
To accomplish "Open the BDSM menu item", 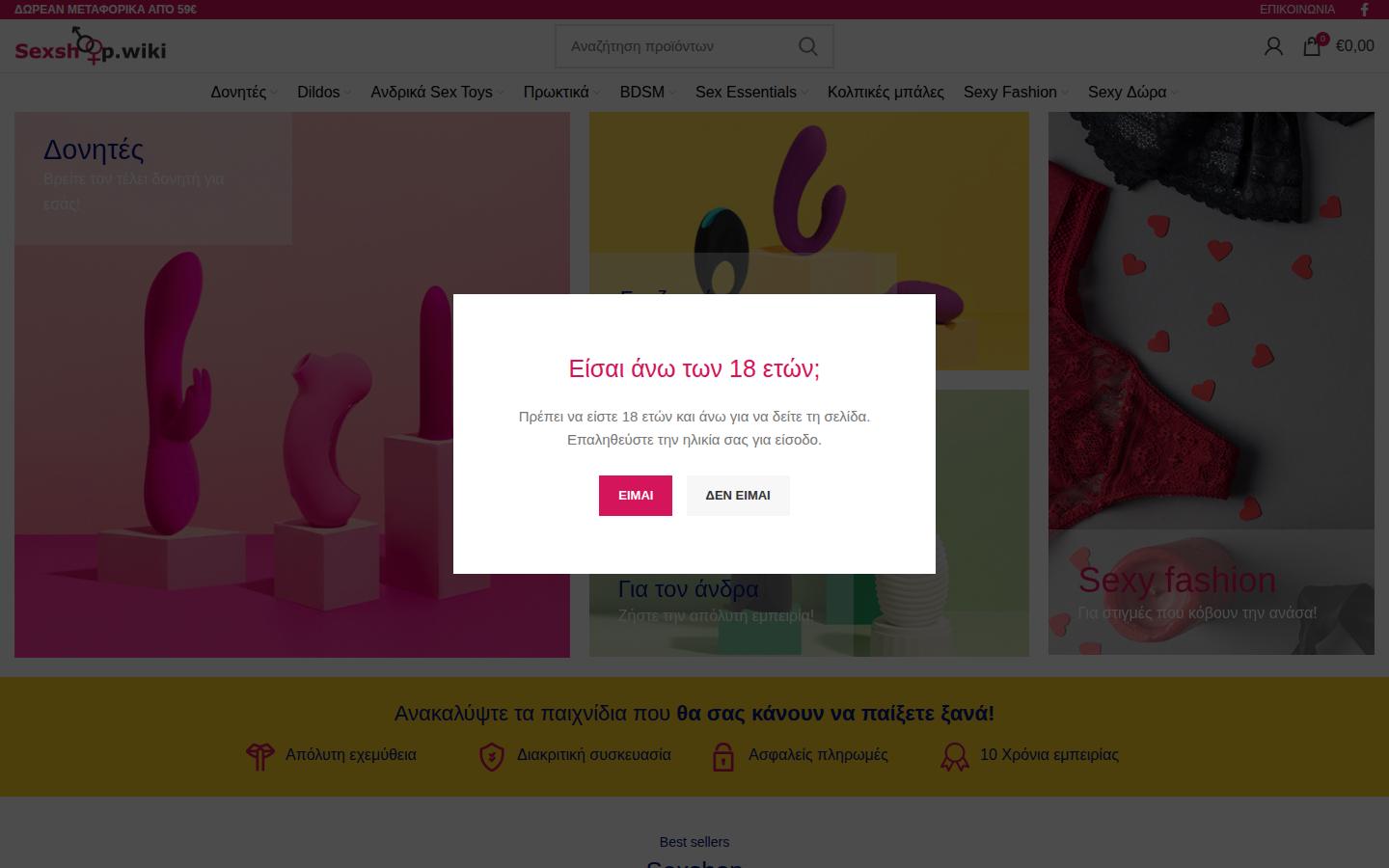I will (x=641, y=93).
